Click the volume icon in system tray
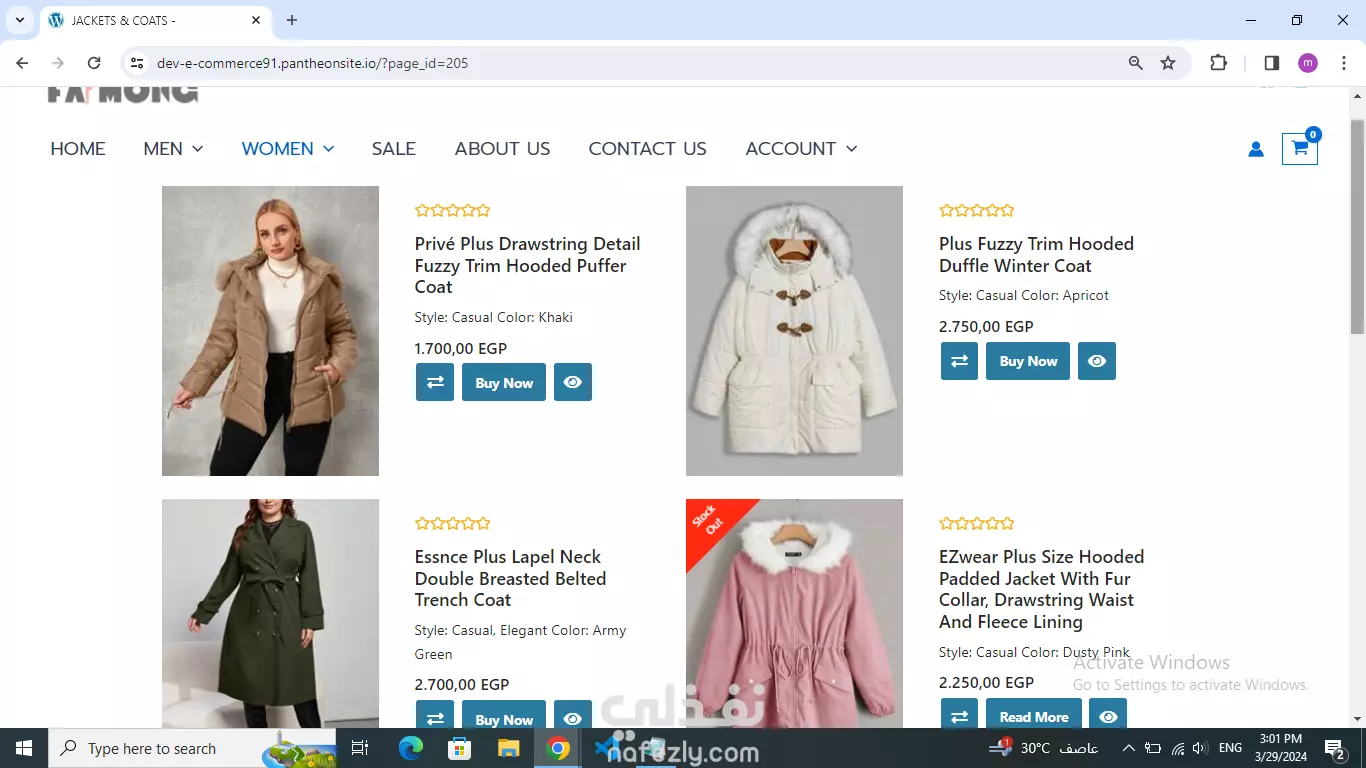 (x=1199, y=748)
